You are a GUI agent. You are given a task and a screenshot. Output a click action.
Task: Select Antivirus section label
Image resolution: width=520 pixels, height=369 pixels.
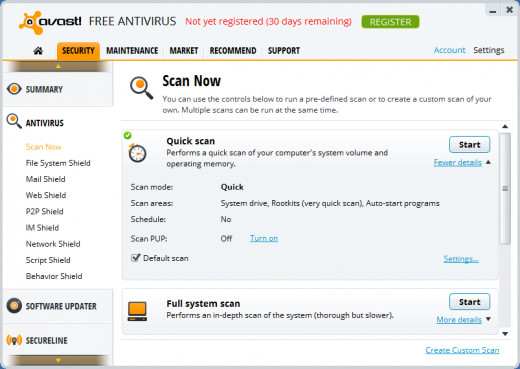(x=45, y=123)
